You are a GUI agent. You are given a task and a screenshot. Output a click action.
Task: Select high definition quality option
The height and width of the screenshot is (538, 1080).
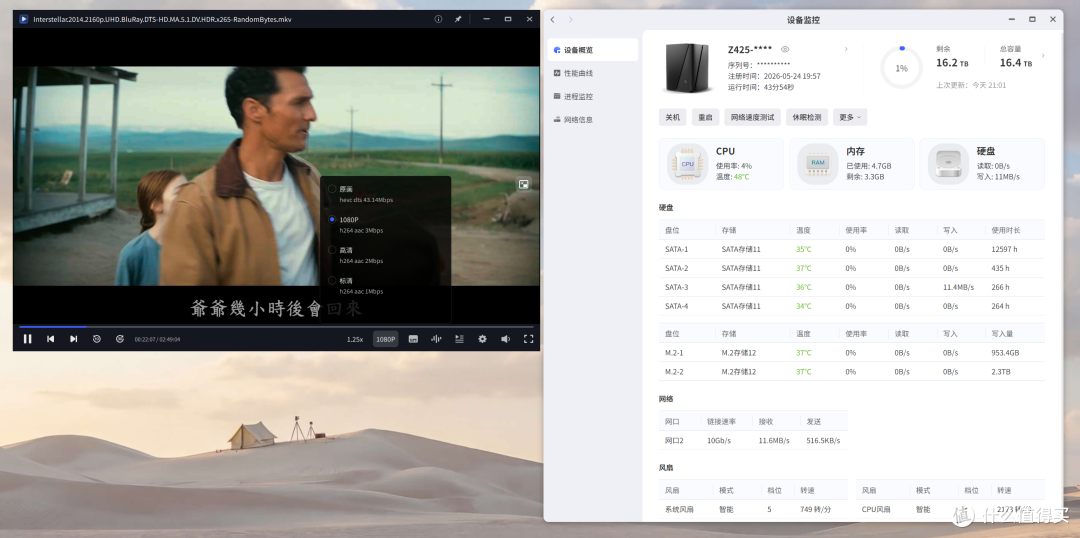coord(386,255)
